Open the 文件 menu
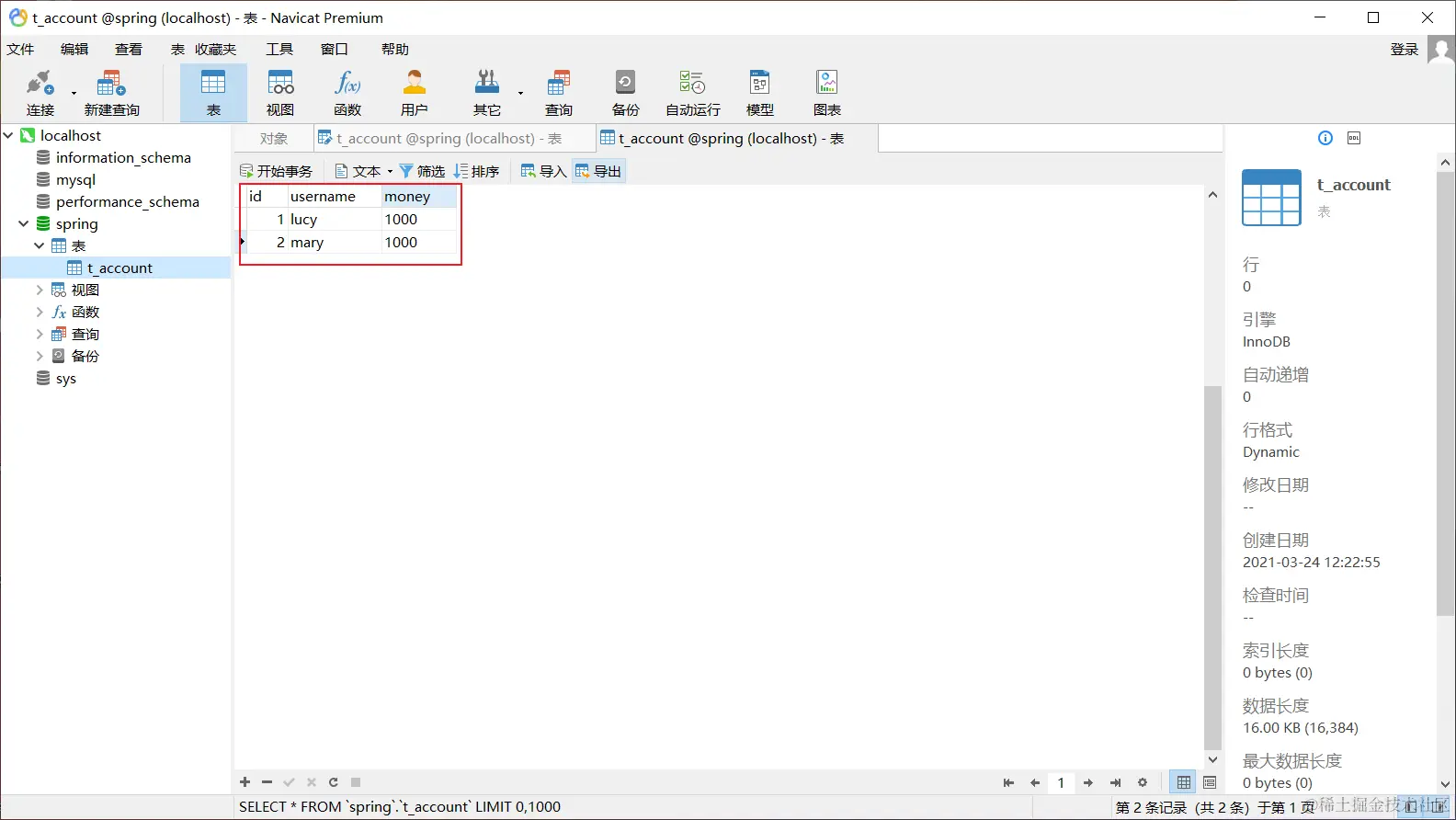Viewport: 1456px width, 820px height. click(x=20, y=50)
